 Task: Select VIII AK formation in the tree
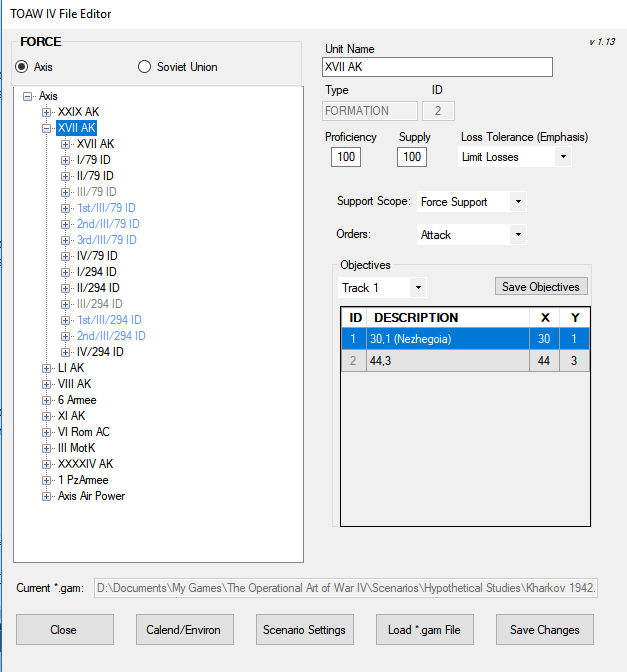coord(74,384)
